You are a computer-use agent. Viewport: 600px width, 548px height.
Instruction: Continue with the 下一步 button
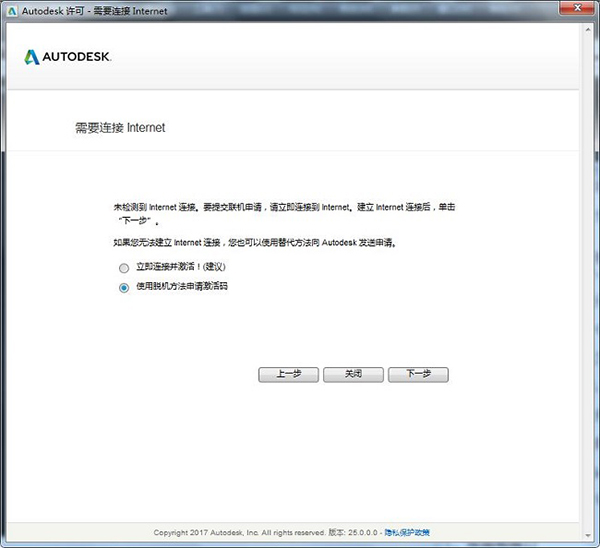coord(418,374)
